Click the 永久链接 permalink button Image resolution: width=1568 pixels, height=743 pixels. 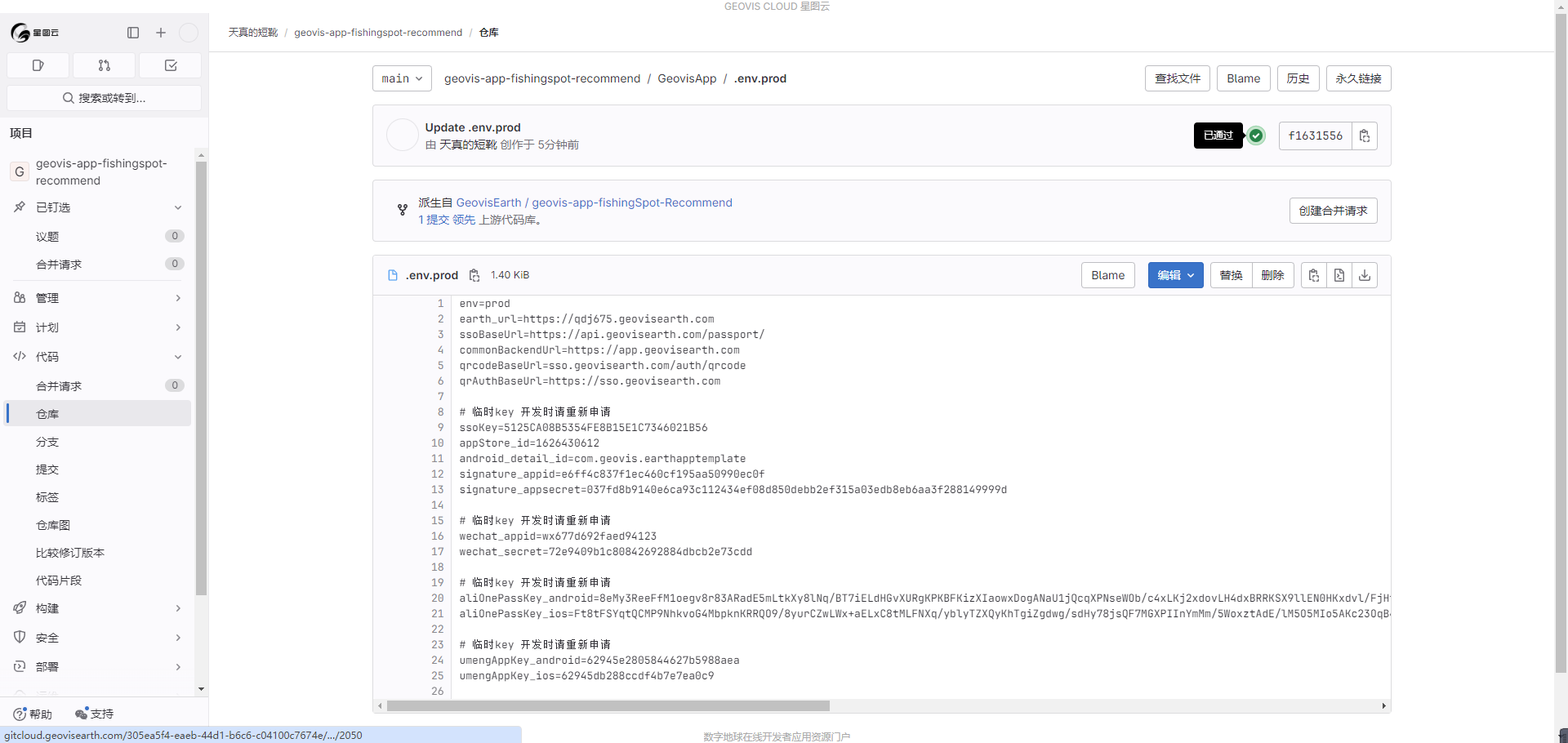[1358, 78]
